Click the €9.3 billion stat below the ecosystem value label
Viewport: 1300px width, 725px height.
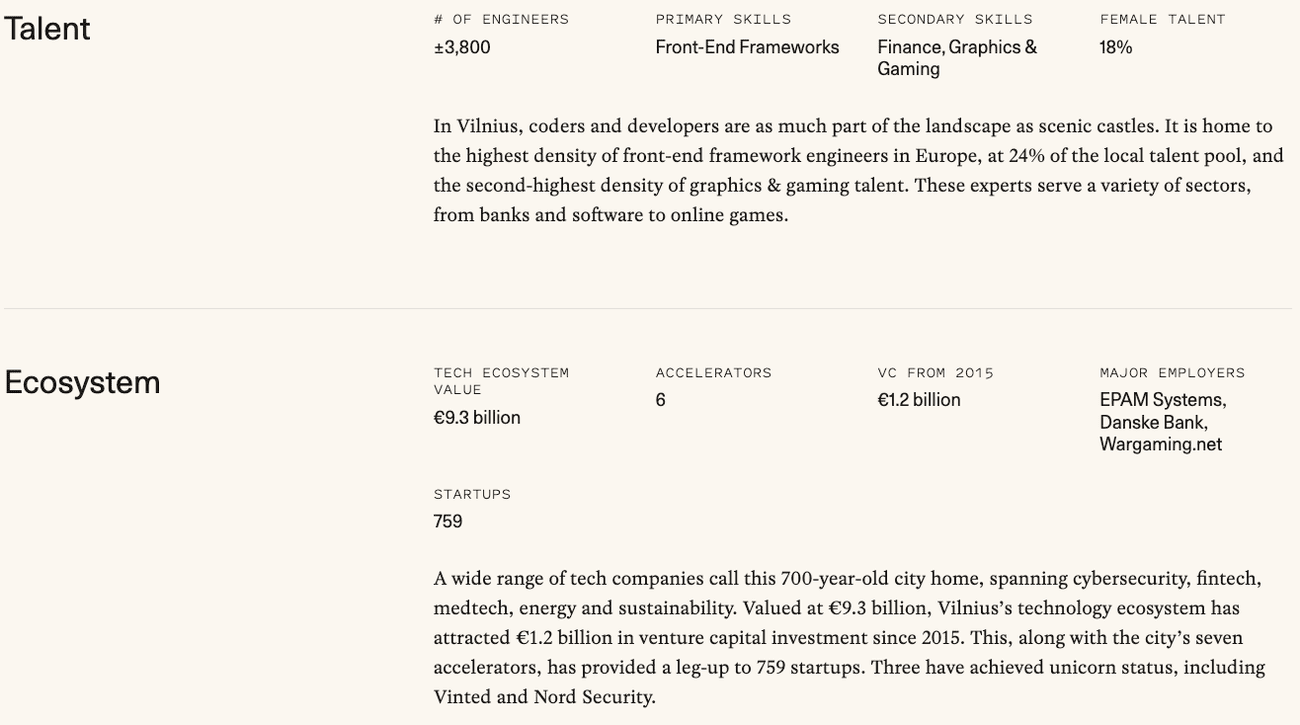[477, 418]
